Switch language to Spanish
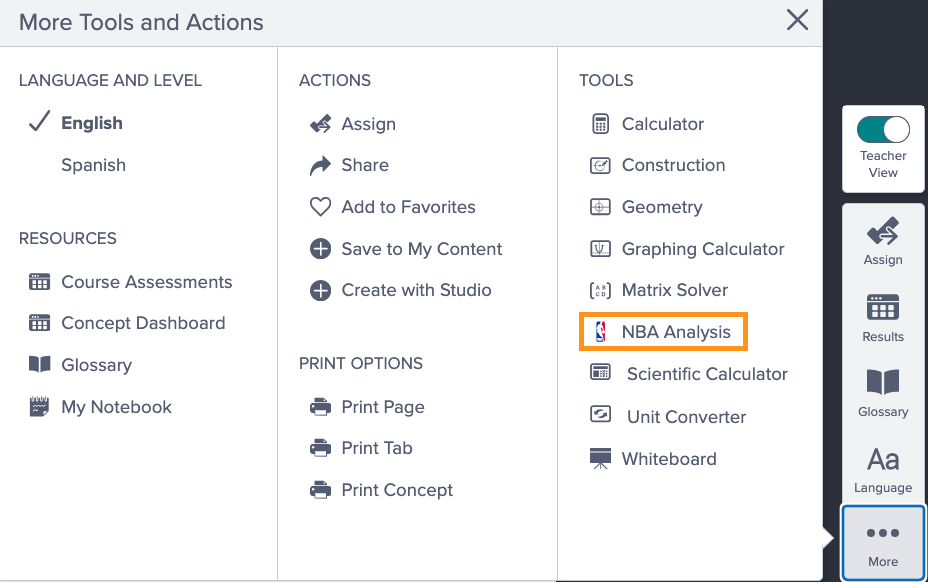 (93, 165)
